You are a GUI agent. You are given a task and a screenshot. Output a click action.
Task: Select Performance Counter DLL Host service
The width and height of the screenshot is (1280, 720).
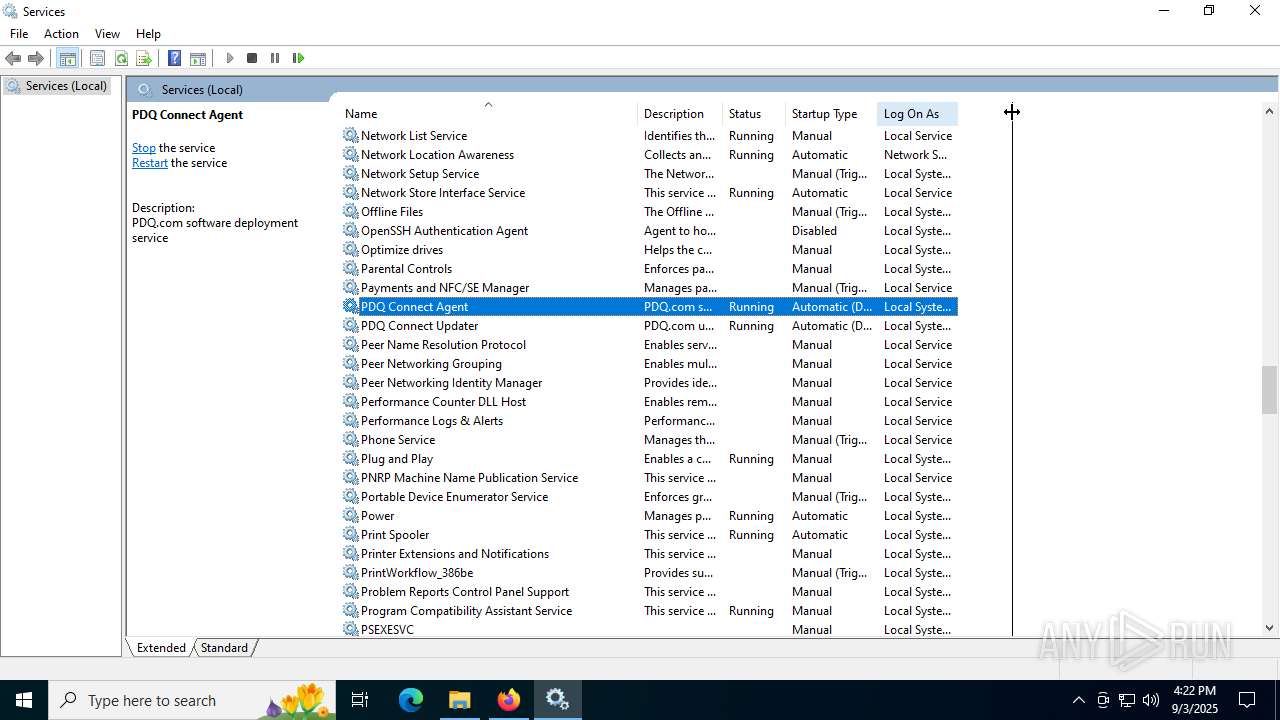tap(649, 401)
